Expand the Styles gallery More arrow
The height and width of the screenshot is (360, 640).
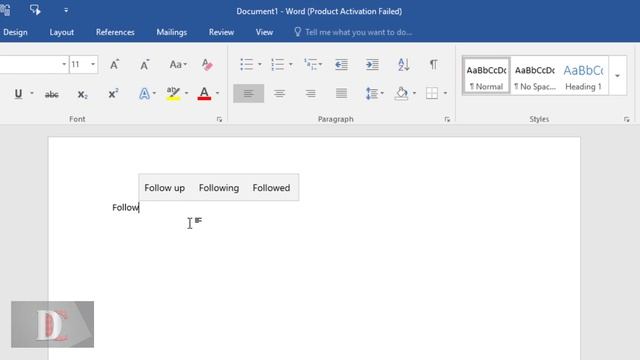click(618, 76)
